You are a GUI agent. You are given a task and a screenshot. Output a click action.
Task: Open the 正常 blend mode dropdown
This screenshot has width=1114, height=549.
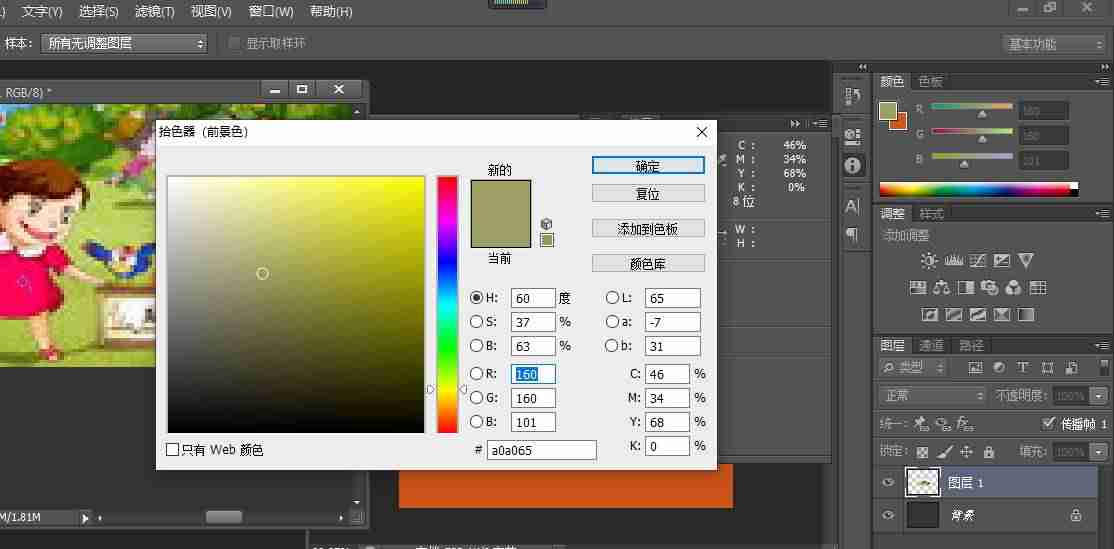point(931,396)
